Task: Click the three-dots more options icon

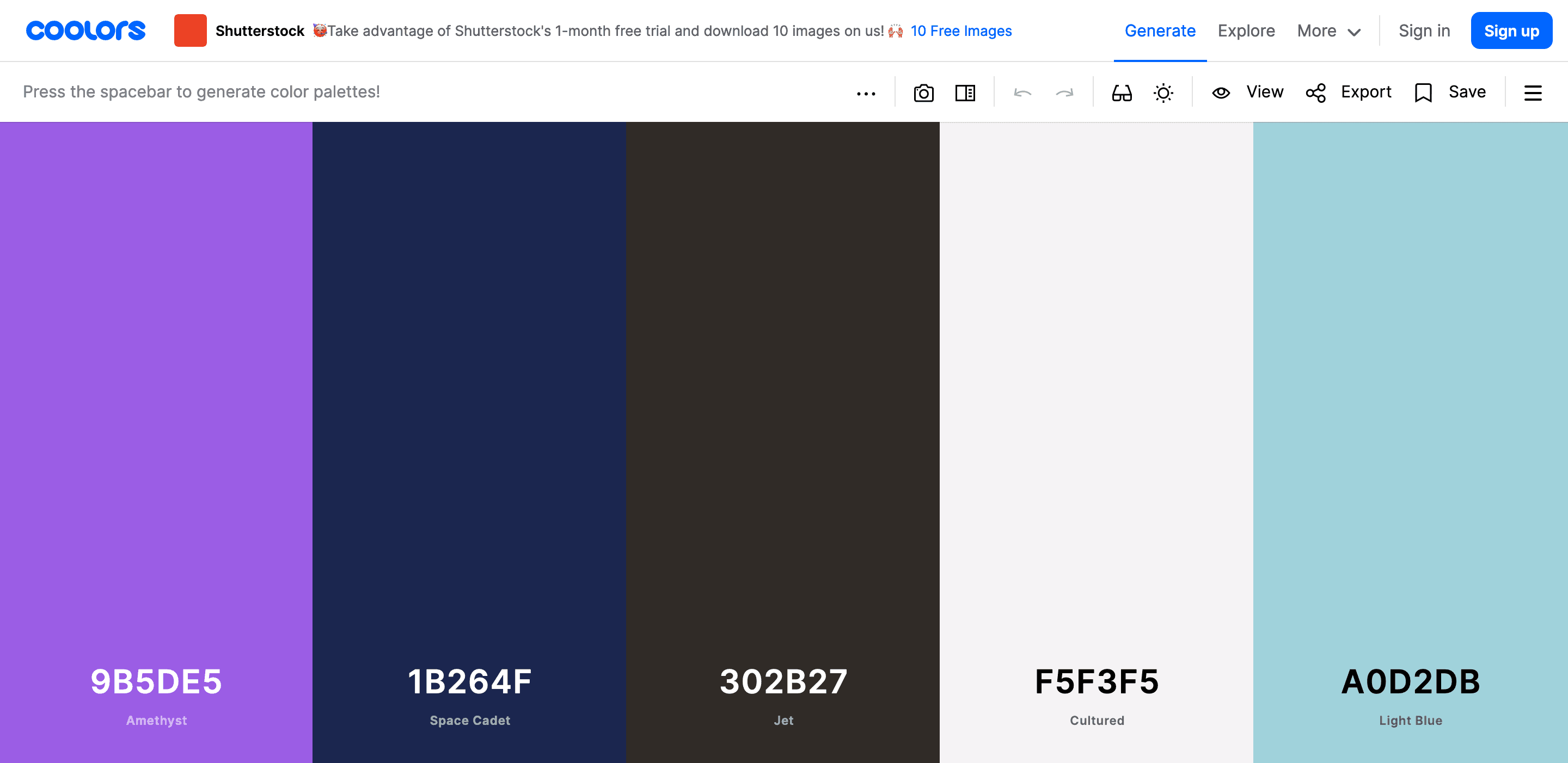Action: tap(866, 93)
